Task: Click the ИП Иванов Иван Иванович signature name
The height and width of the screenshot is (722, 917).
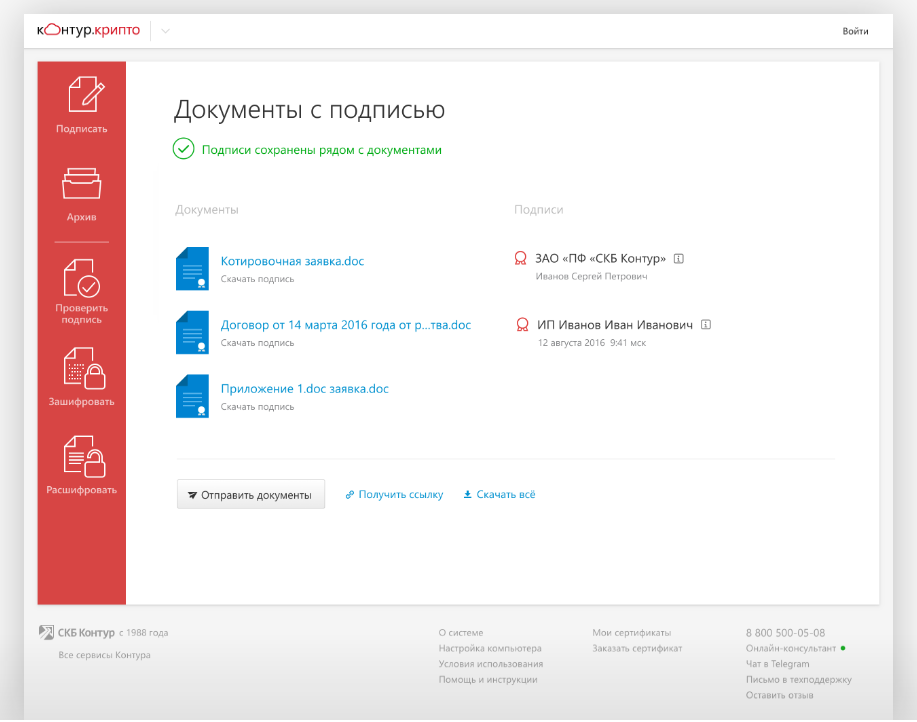Action: pos(615,324)
